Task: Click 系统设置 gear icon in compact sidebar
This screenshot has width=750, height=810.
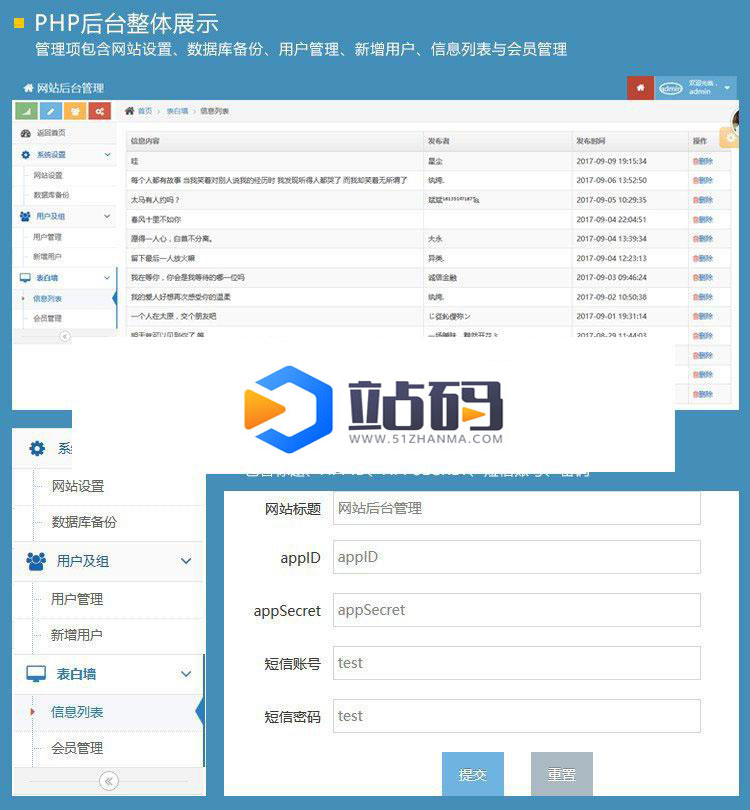Action: [x=25, y=154]
